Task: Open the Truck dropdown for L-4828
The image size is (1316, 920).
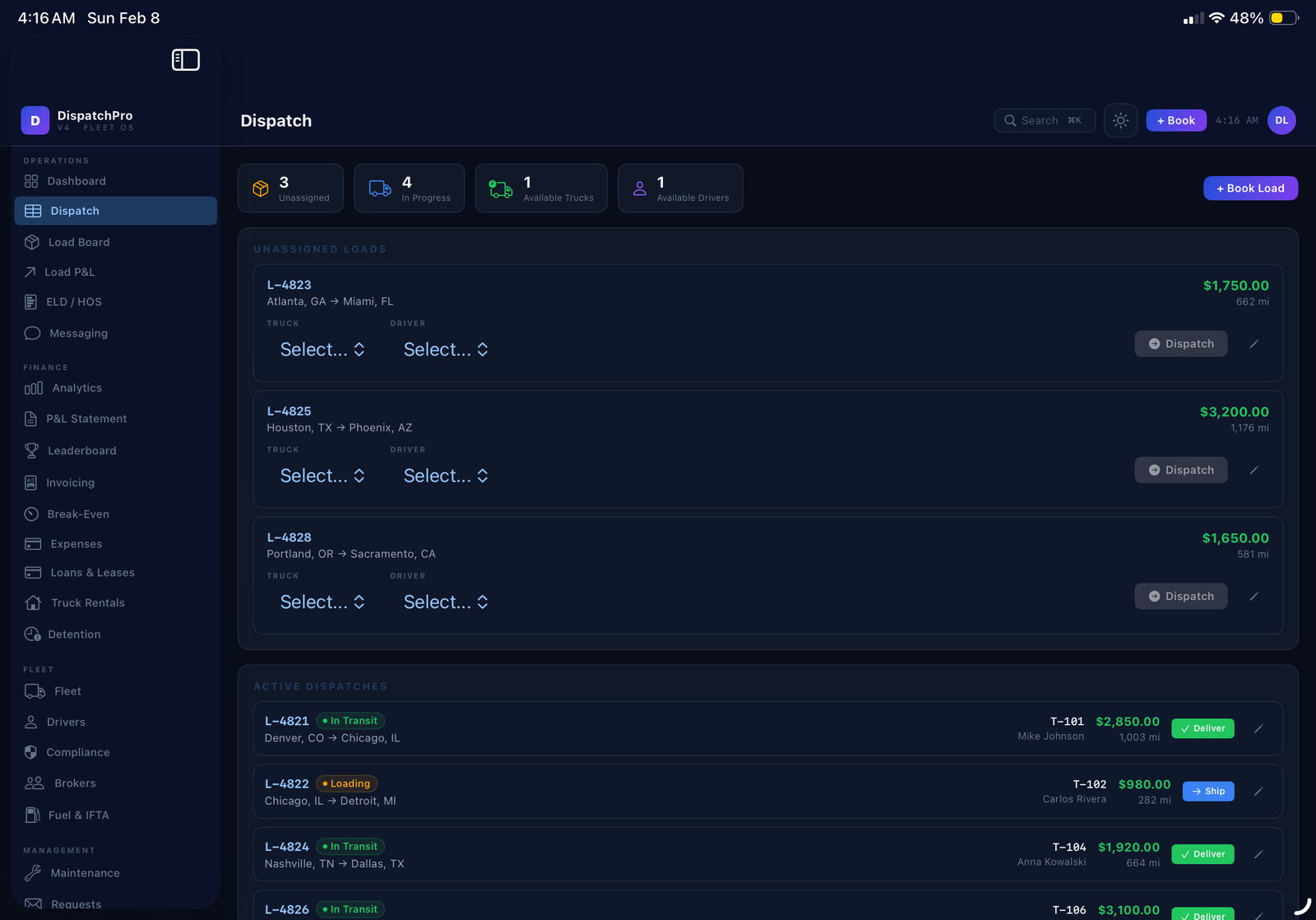Action: click(x=322, y=602)
